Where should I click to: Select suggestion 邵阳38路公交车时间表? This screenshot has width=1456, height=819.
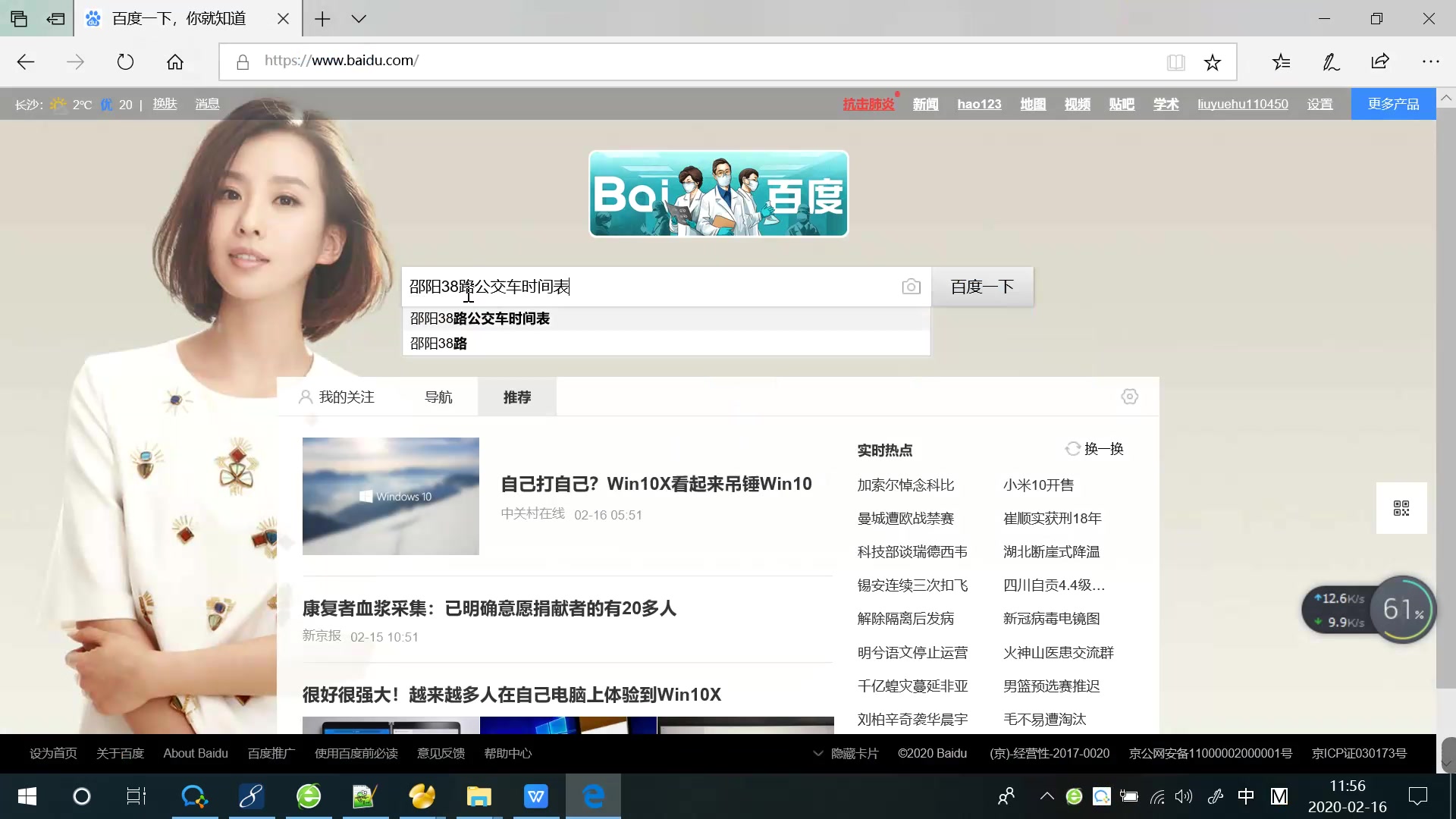(x=666, y=318)
